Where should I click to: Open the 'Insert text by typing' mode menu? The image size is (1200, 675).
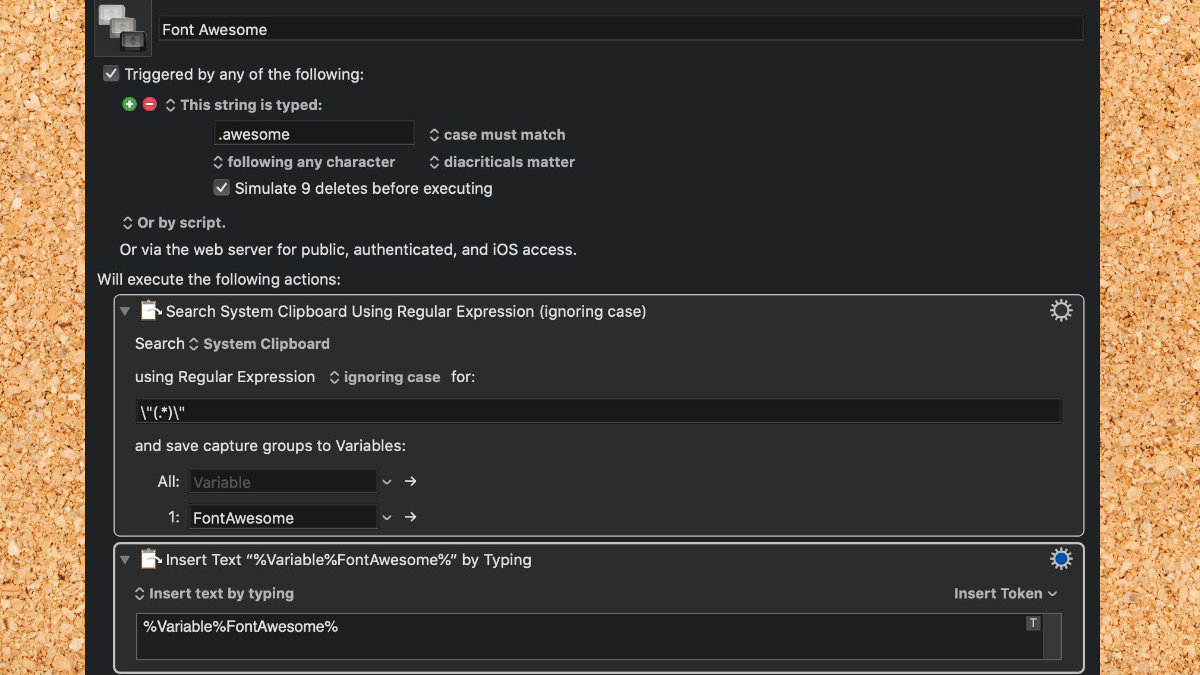[214, 593]
